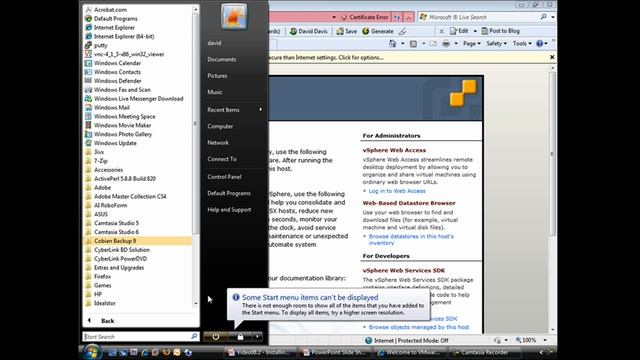640x360 pixels.
Task: Close the yellow information bar
Action: pyautogui.click(x=552, y=57)
